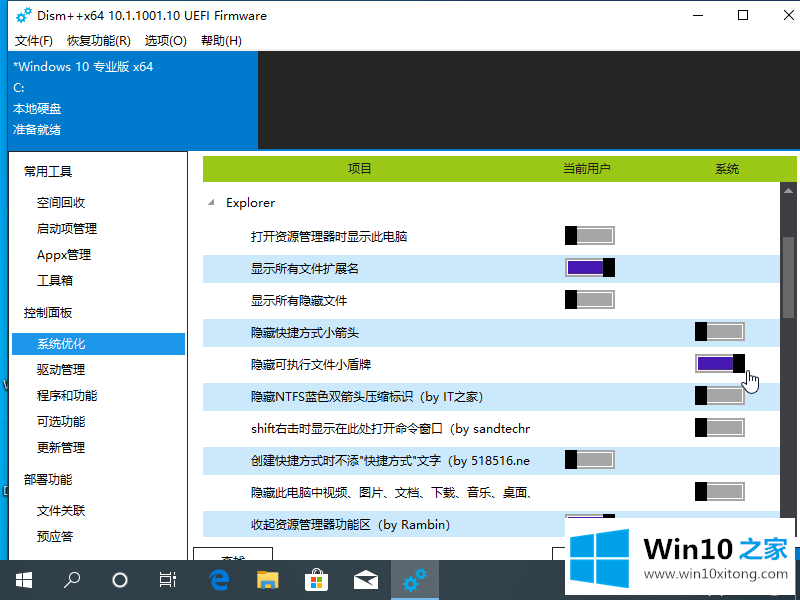Click 系统 column header
800x600 pixels.
(x=727, y=169)
